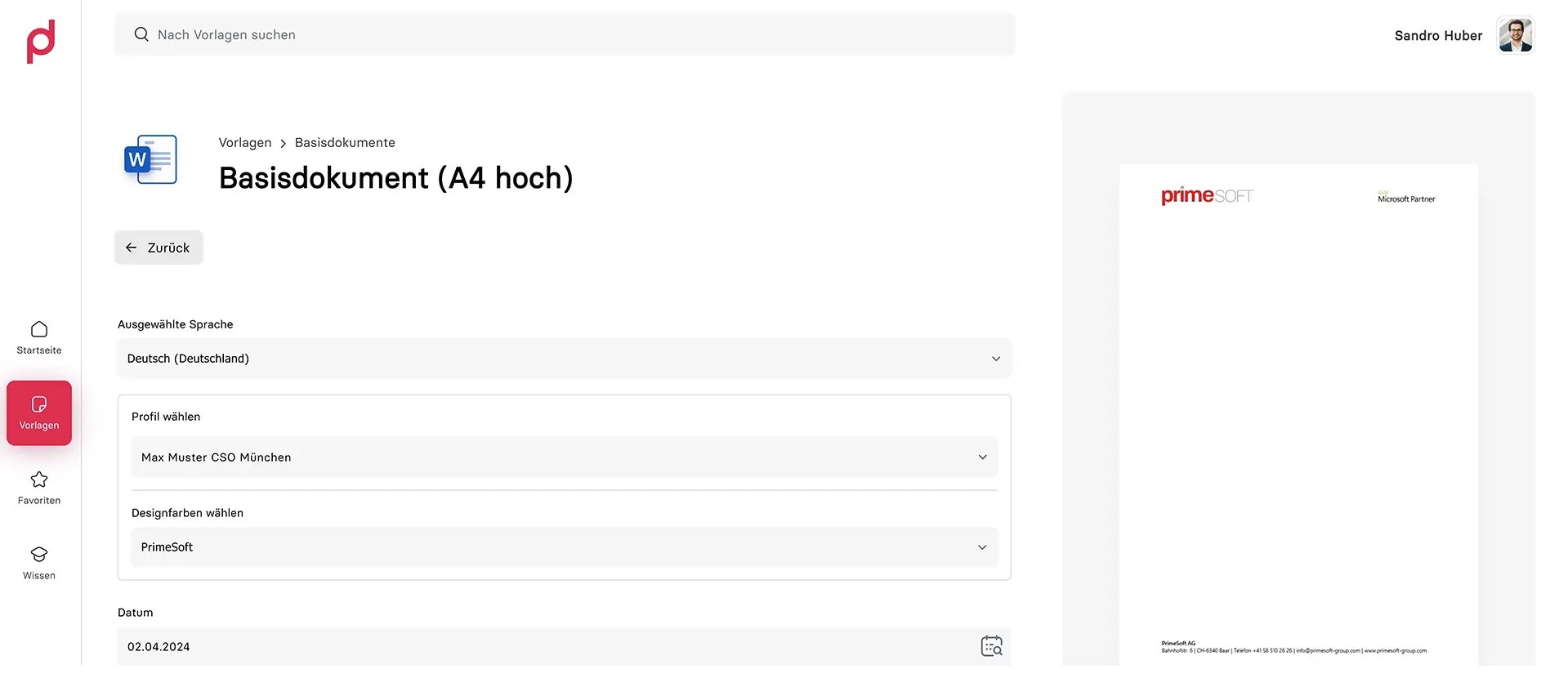Click the Sandro Huber user name
The width and height of the screenshot is (1568, 696).
point(1438,36)
